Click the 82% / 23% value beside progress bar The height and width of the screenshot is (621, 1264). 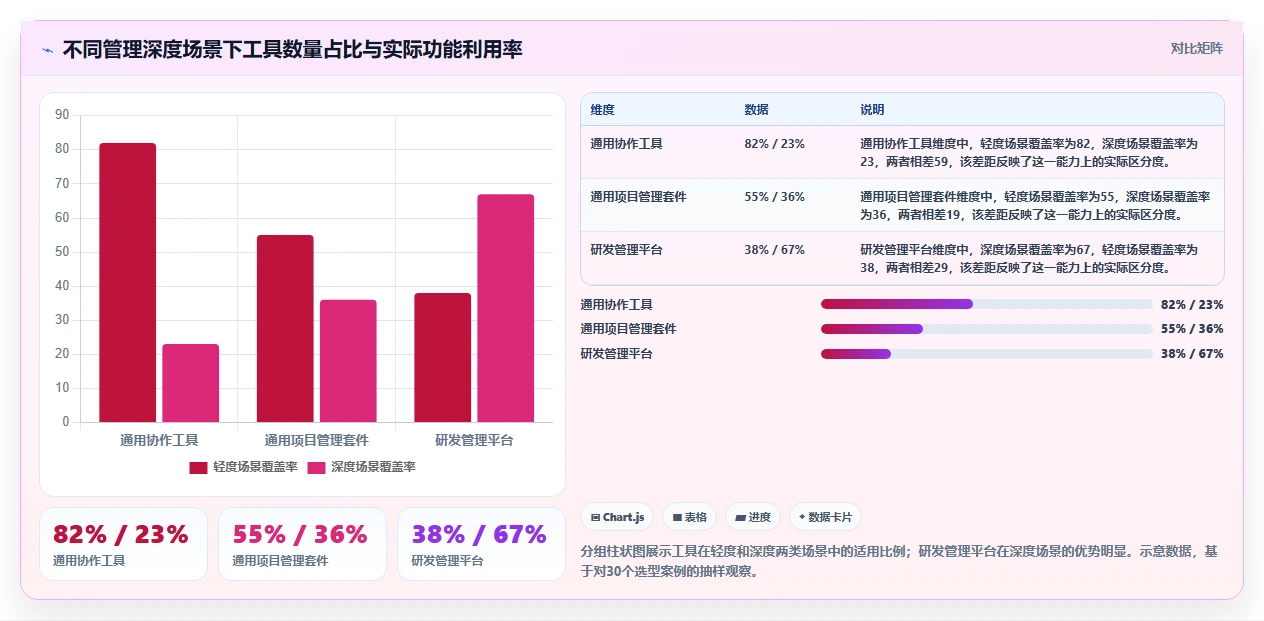(1192, 305)
